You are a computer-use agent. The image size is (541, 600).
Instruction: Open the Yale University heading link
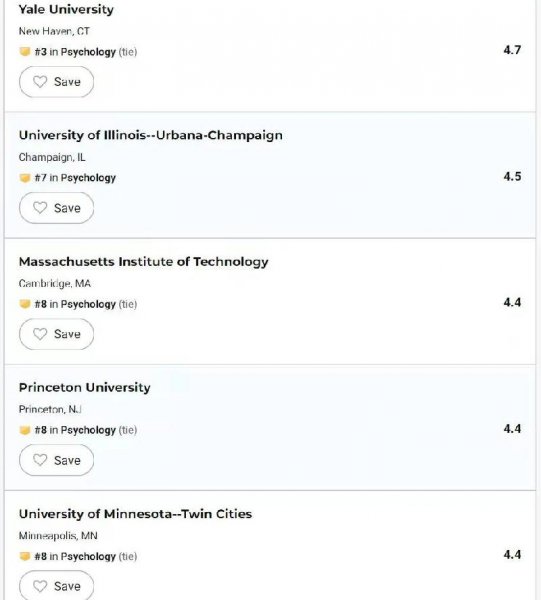click(66, 10)
